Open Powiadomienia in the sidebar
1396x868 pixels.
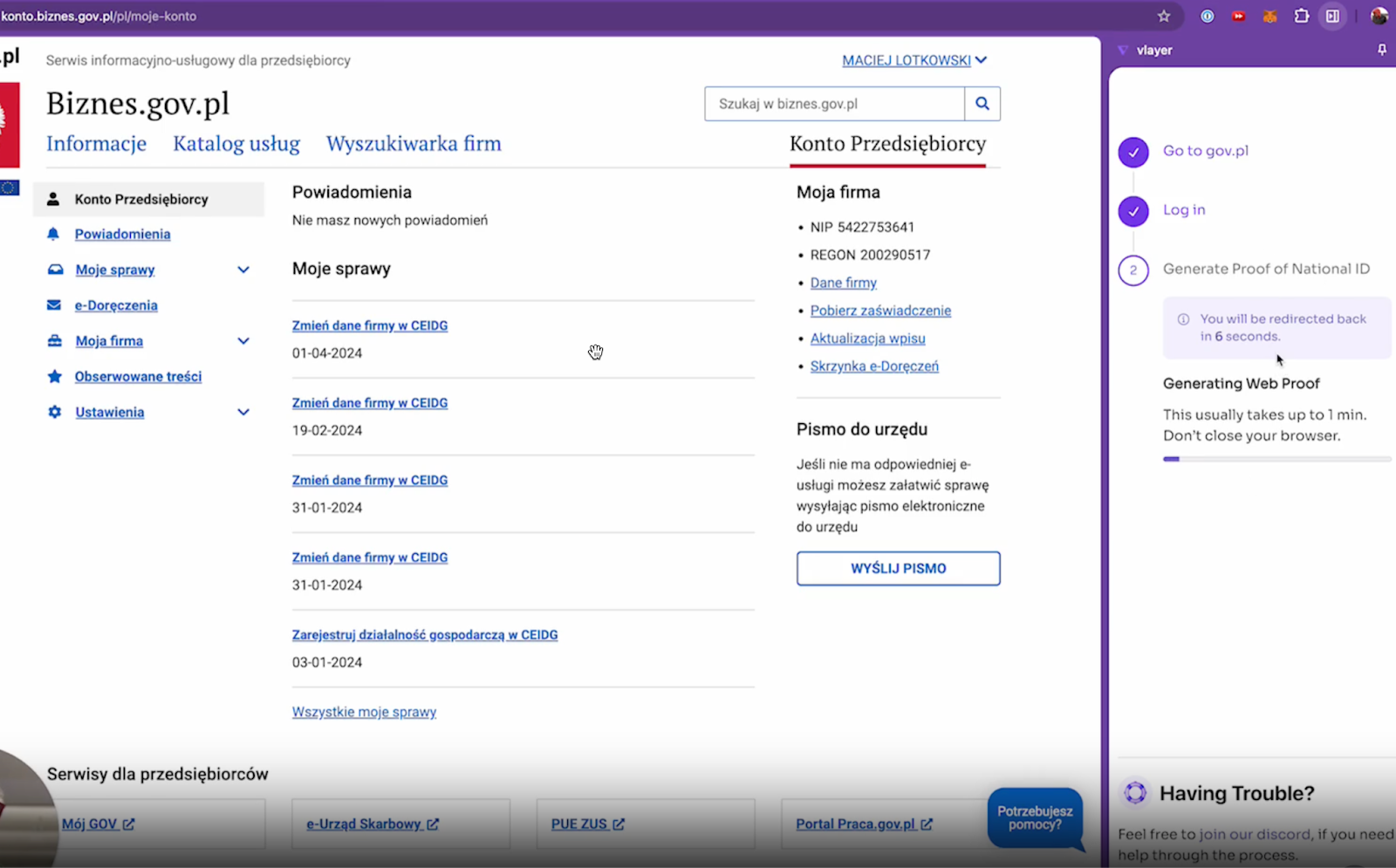(122, 234)
